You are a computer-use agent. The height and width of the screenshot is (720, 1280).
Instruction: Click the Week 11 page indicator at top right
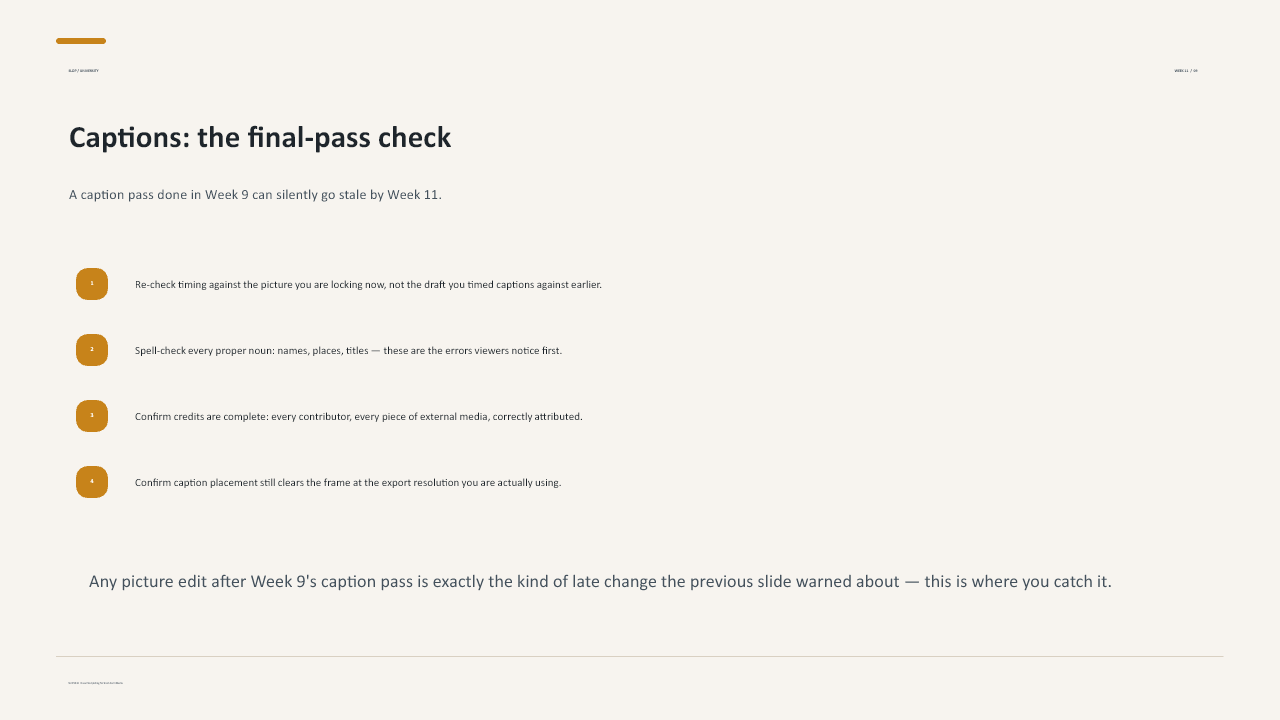click(x=1186, y=71)
